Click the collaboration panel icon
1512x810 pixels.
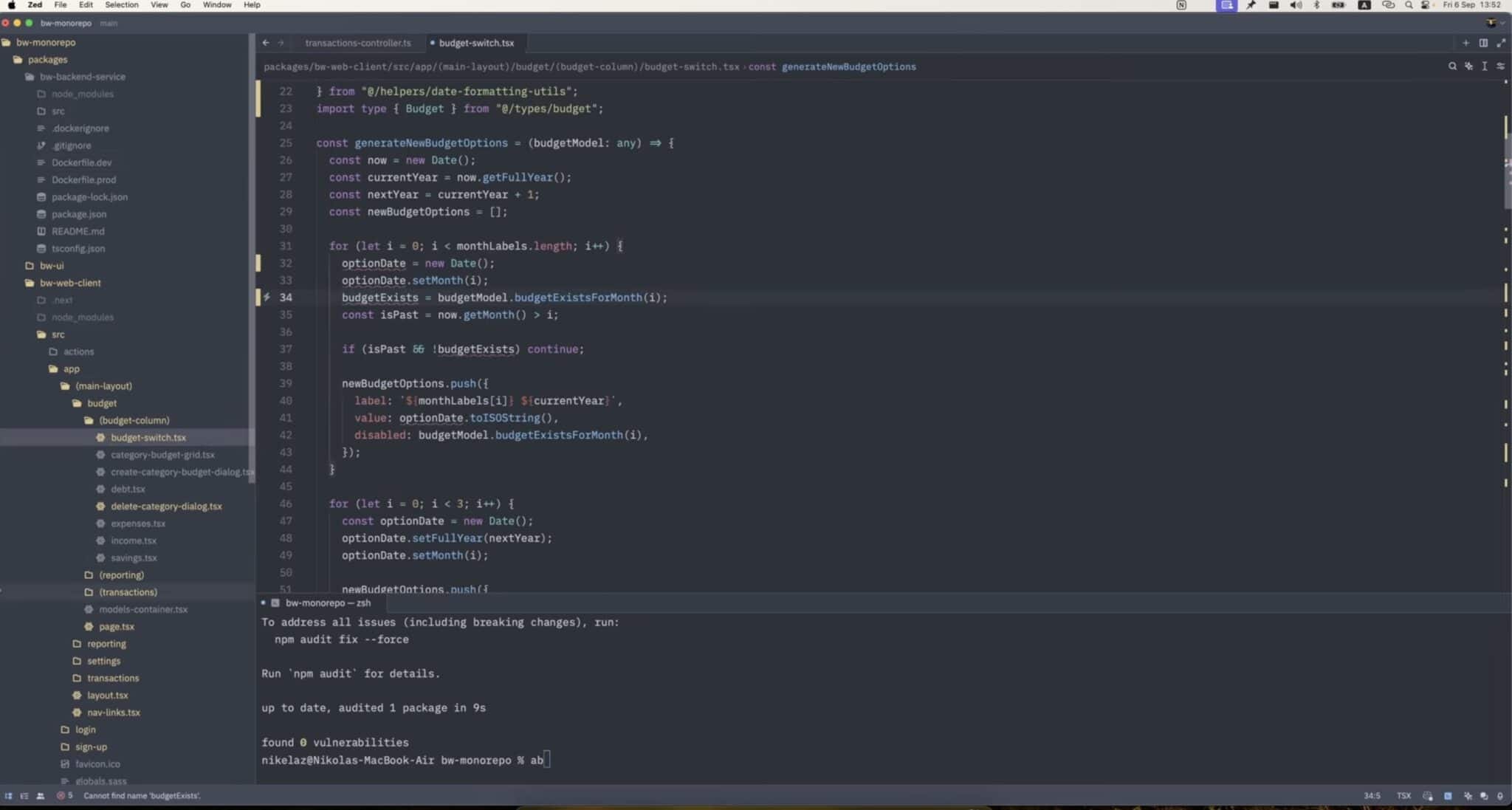41,796
